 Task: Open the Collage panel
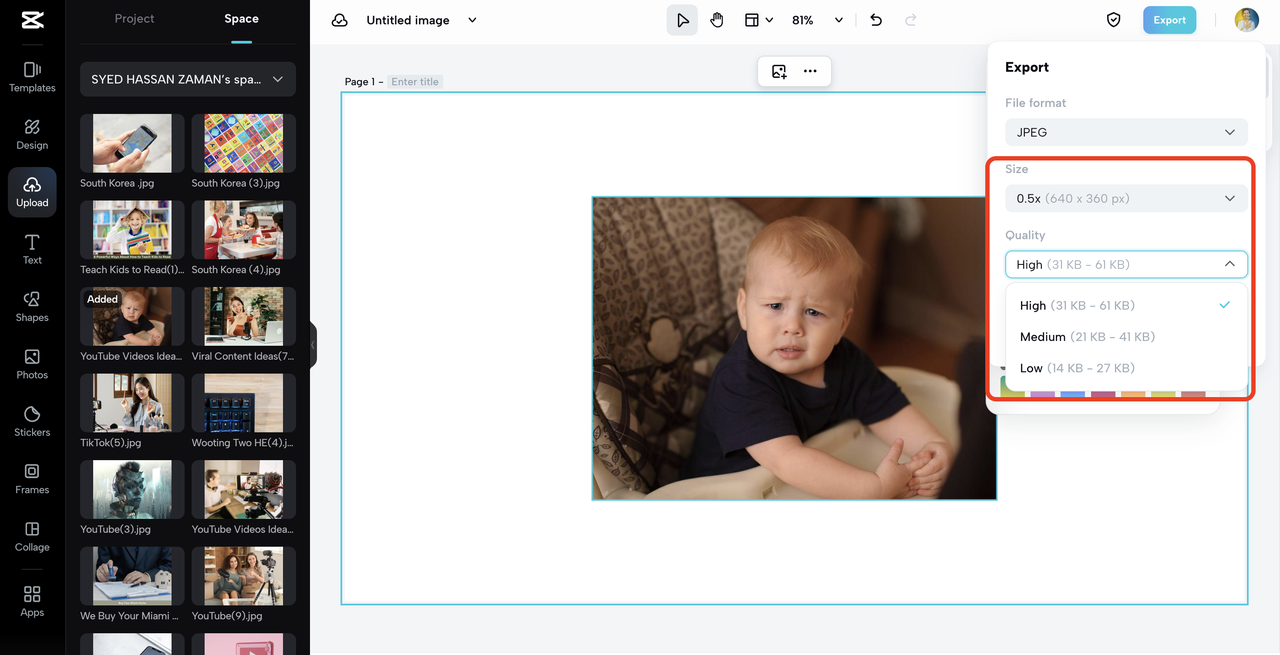pos(32,536)
